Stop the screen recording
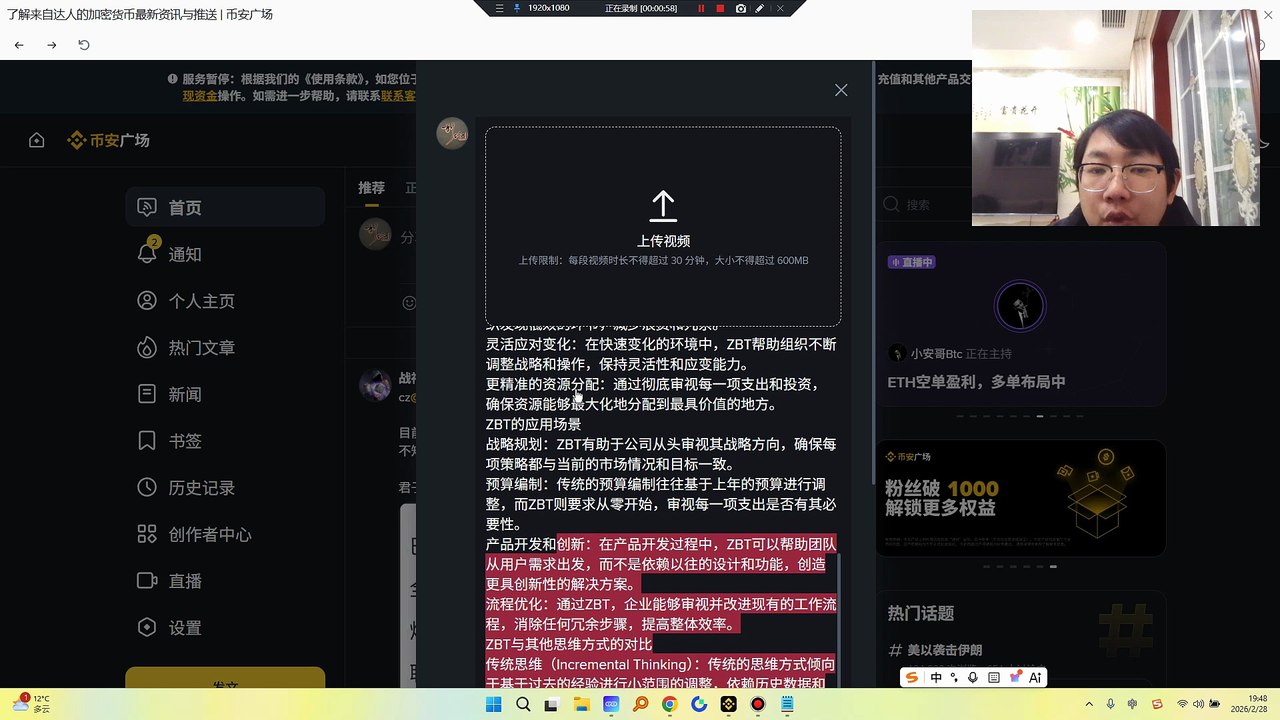The height and width of the screenshot is (720, 1280). pyautogui.click(x=720, y=8)
